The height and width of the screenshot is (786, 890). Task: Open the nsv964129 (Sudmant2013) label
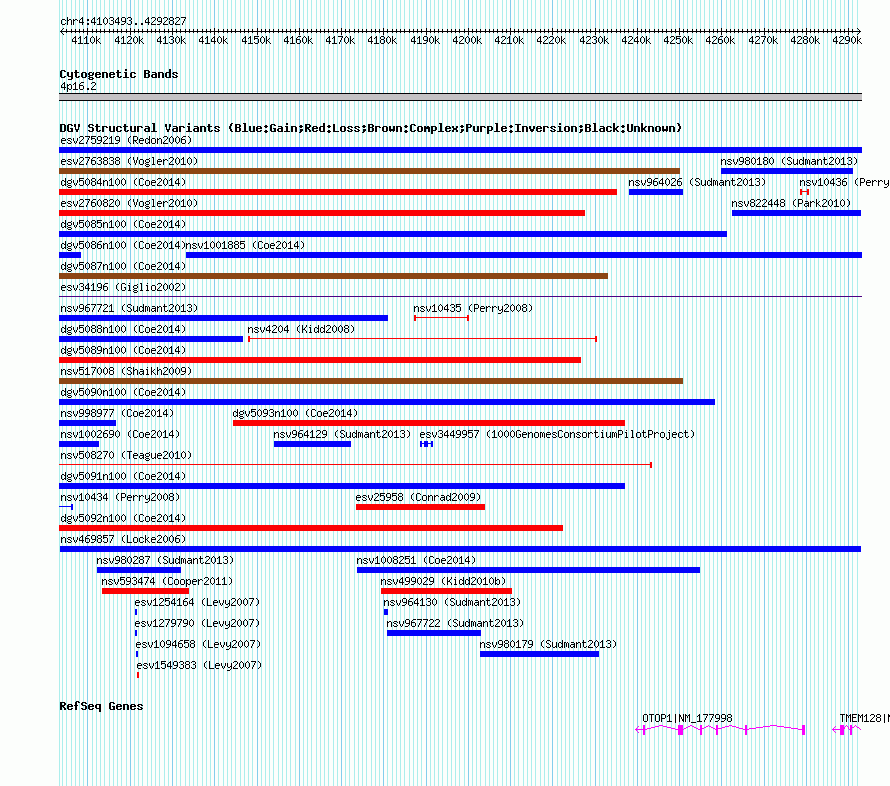342,434
